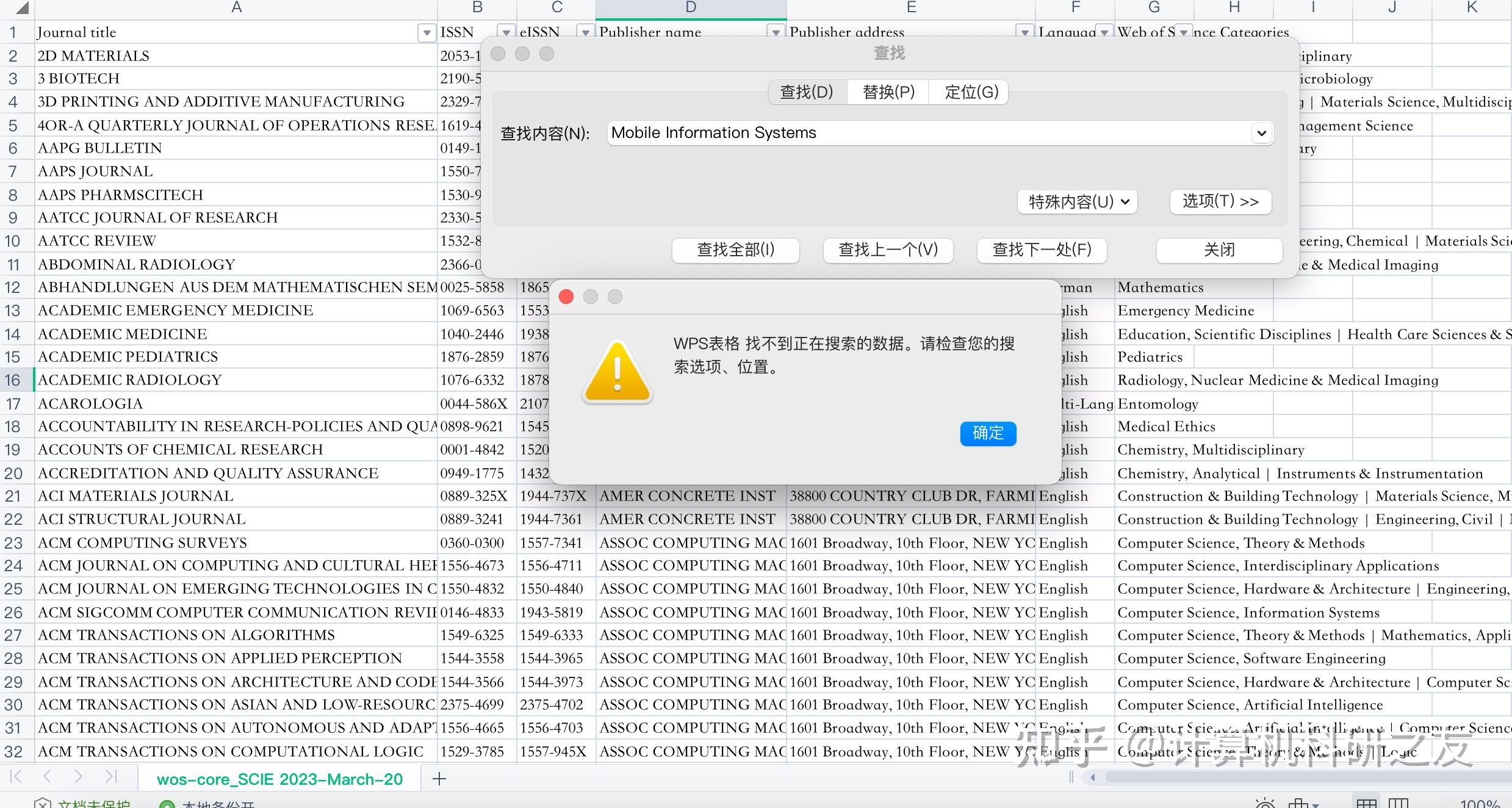Click 查找全部(I) button
The width and height of the screenshot is (1512, 808).
(x=735, y=250)
